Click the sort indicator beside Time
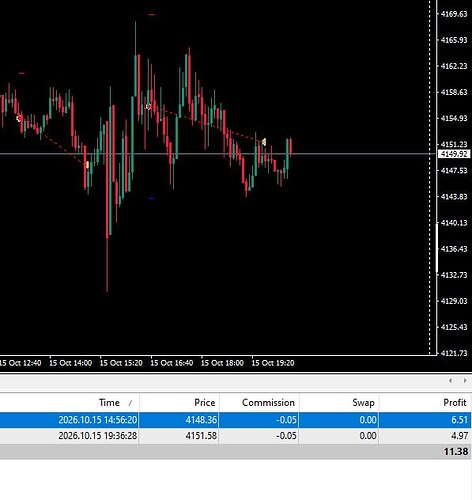Image resolution: width=472 pixels, height=500 pixels. click(x=130, y=403)
